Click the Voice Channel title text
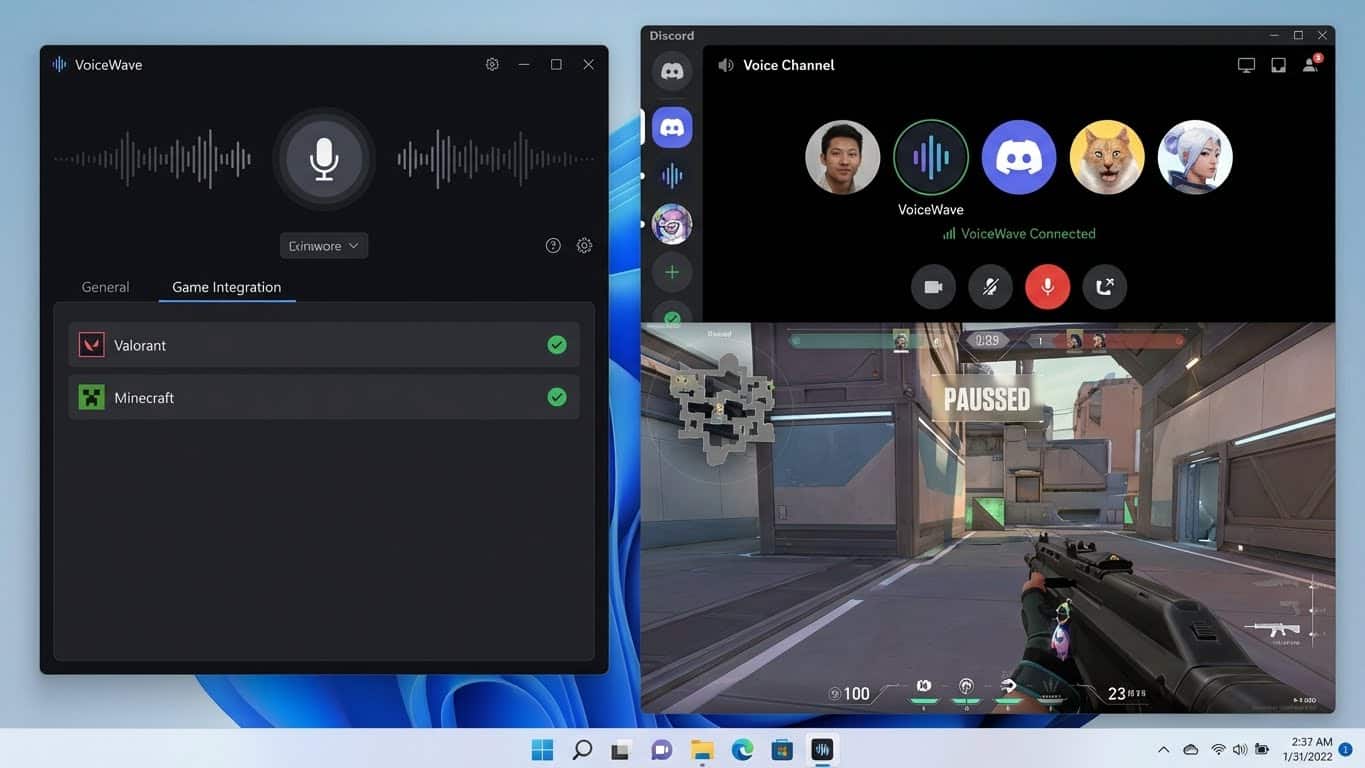The width and height of the screenshot is (1365, 768). 788,65
